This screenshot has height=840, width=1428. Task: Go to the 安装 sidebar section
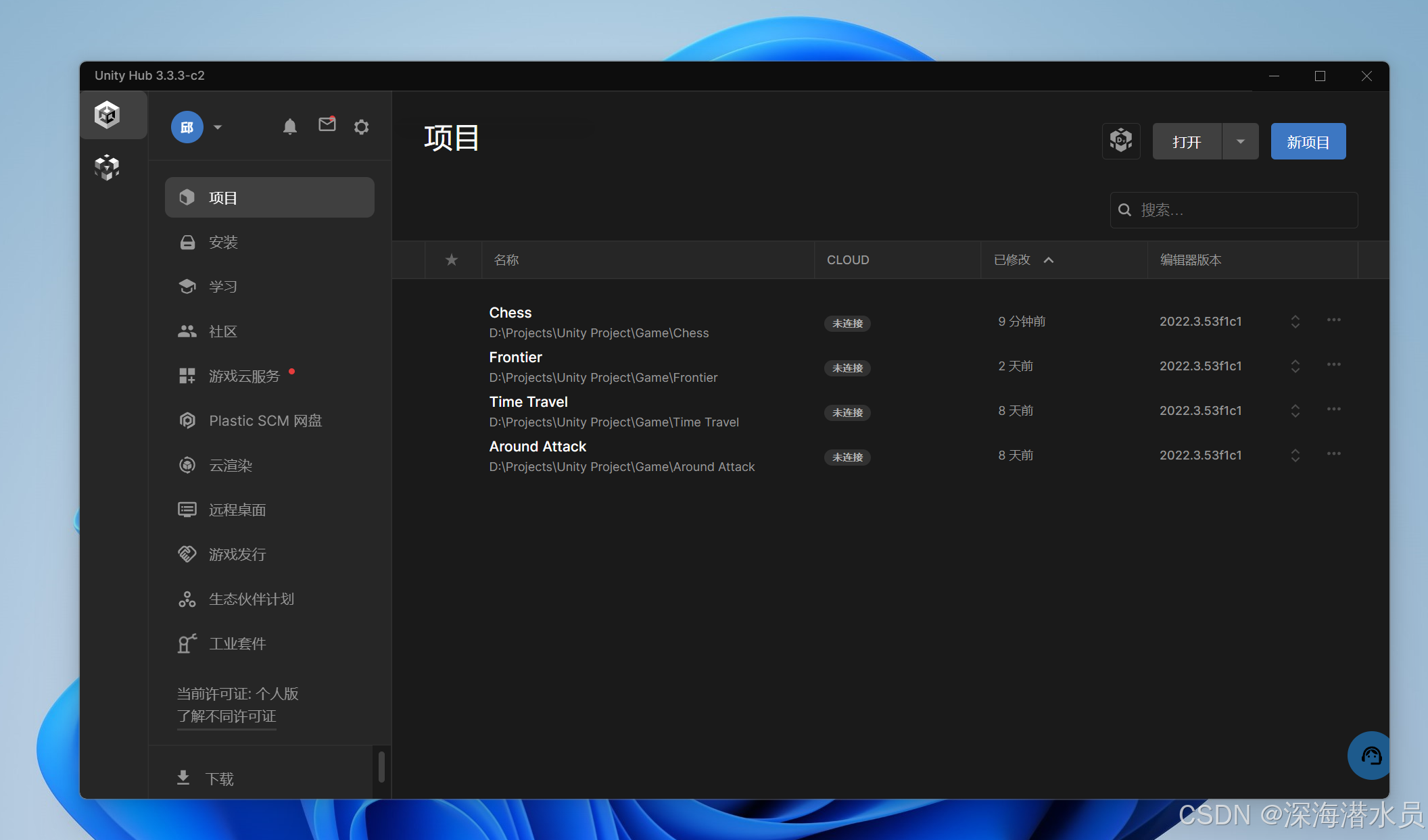[x=223, y=242]
